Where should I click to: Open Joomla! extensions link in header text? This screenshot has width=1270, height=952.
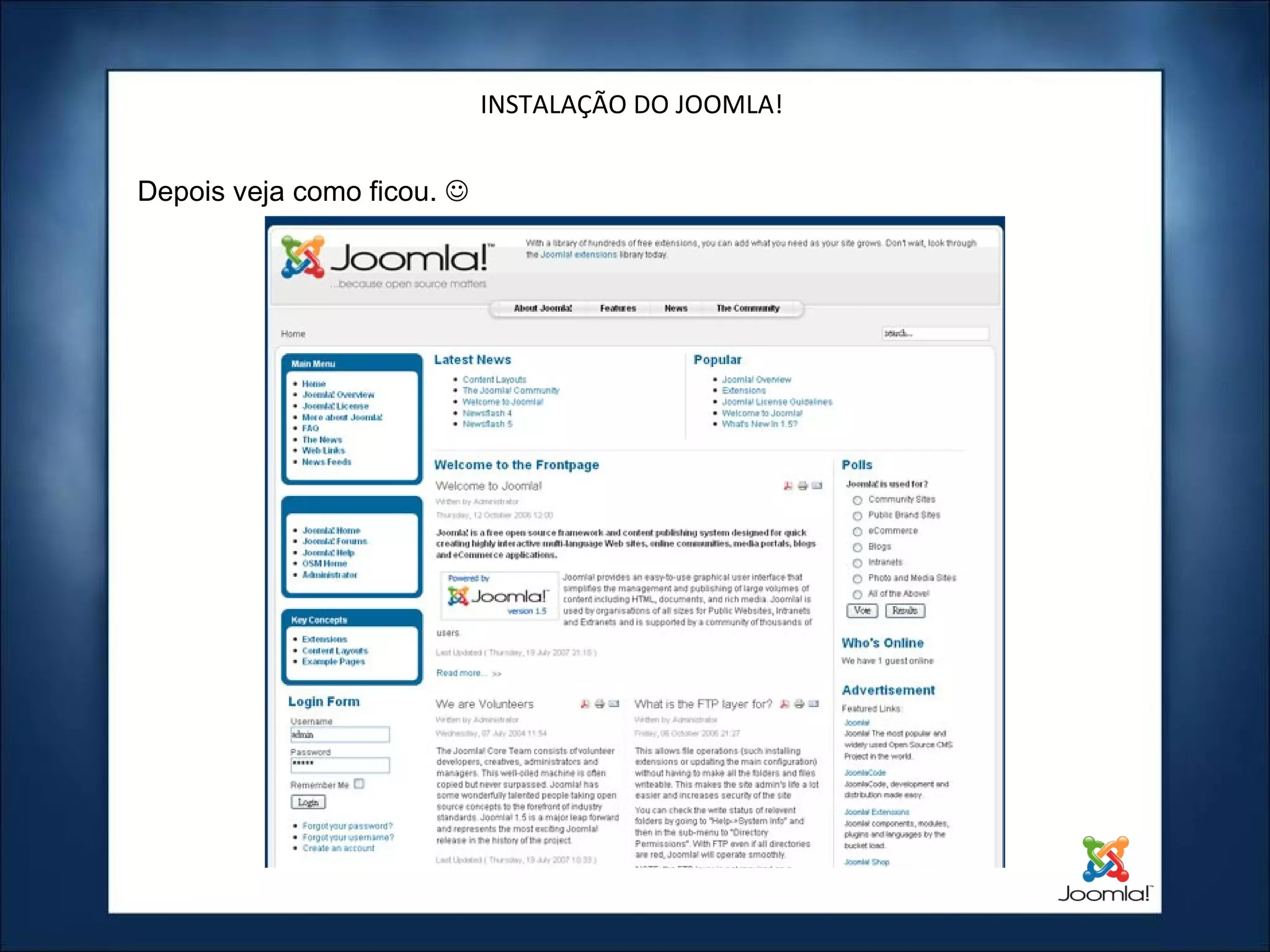(x=579, y=255)
